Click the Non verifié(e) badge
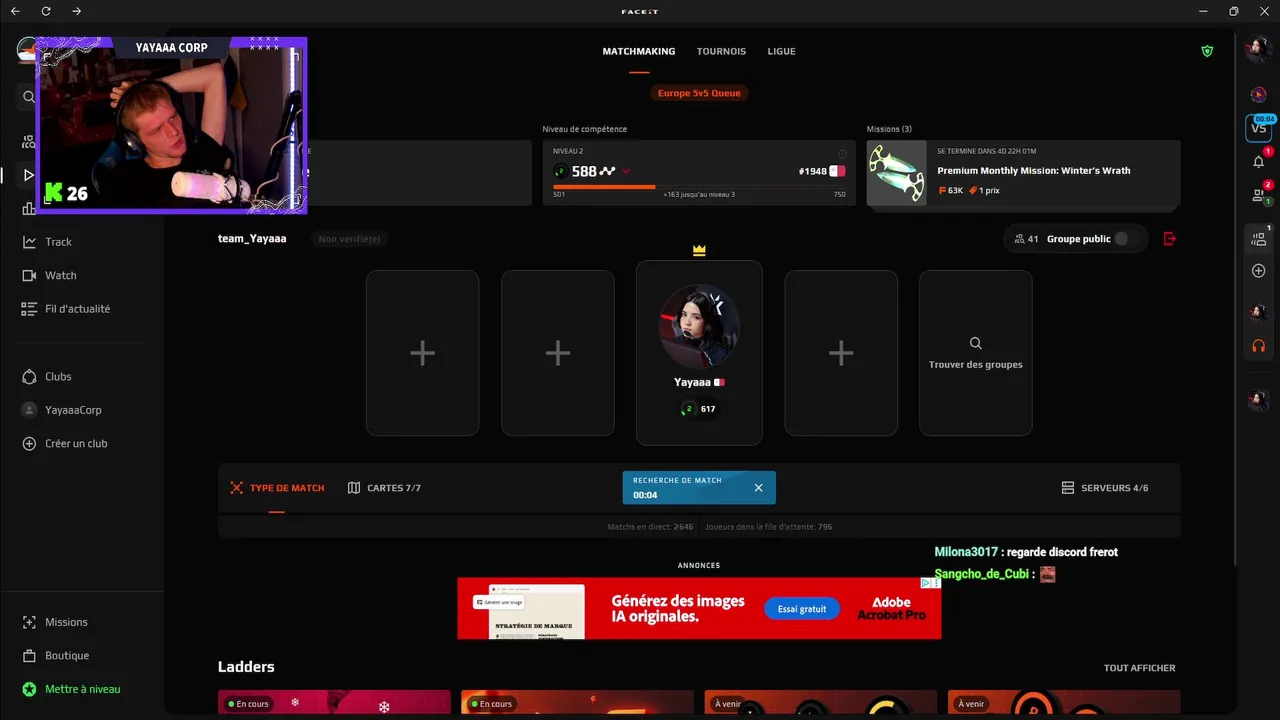Viewport: 1280px width, 720px height. (349, 239)
